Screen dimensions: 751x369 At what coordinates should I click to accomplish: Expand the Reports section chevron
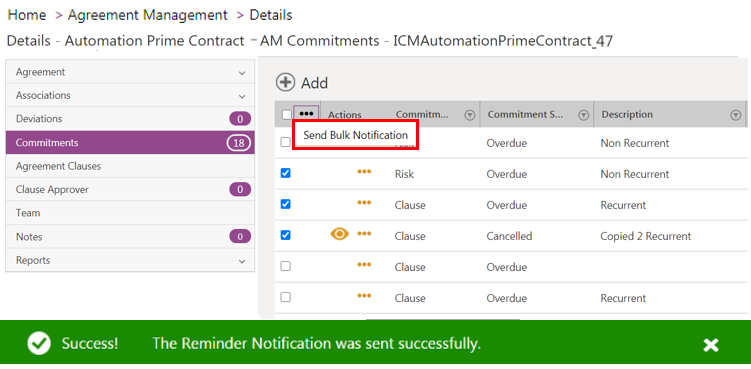242,261
